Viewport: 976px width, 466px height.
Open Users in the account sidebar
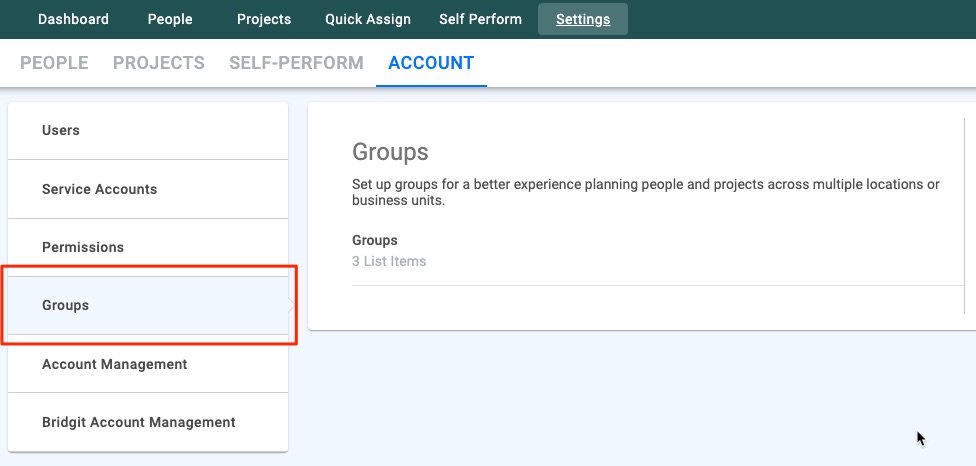point(148,131)
